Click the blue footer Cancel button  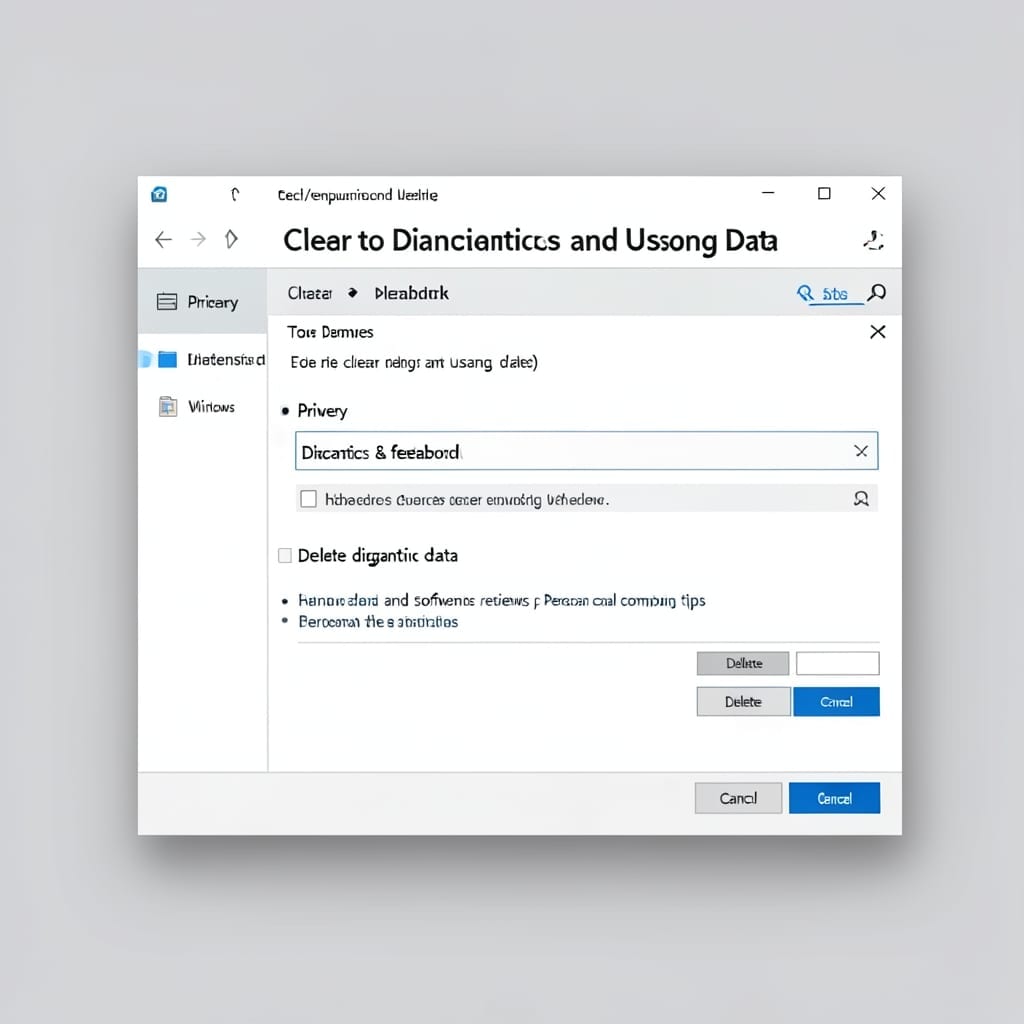point(835,798)
